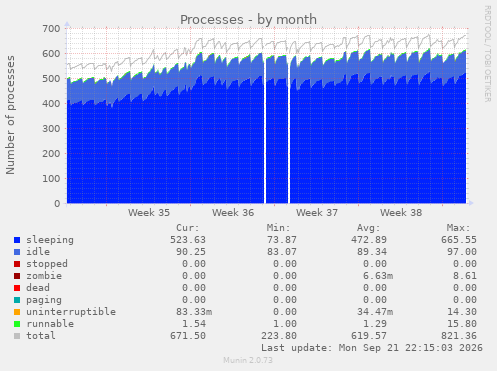Click idle current value 90.25
The width and height of the screenshot is (497, 371).
pos(191,252)
